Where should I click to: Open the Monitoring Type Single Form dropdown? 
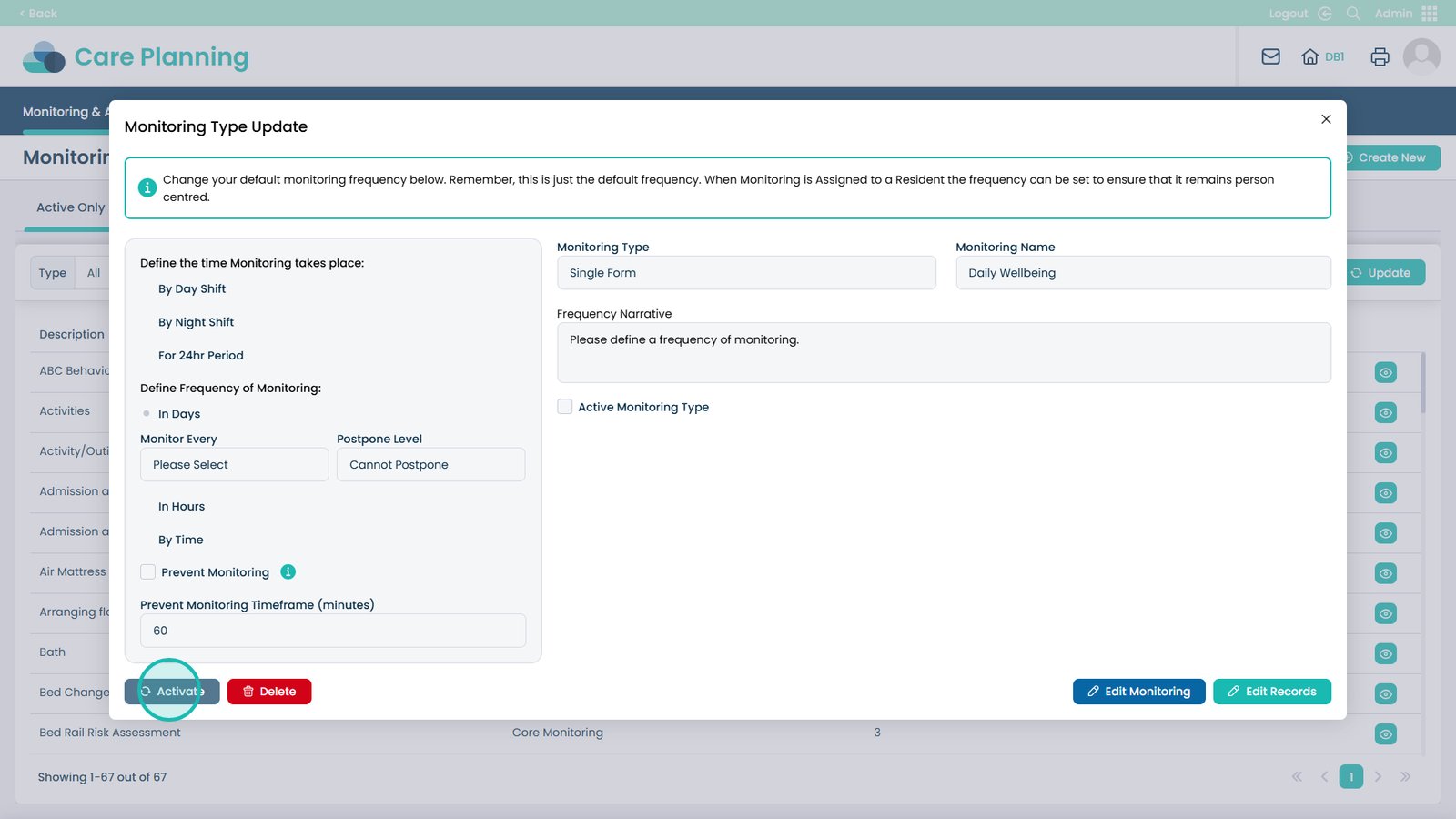(745, 273)
